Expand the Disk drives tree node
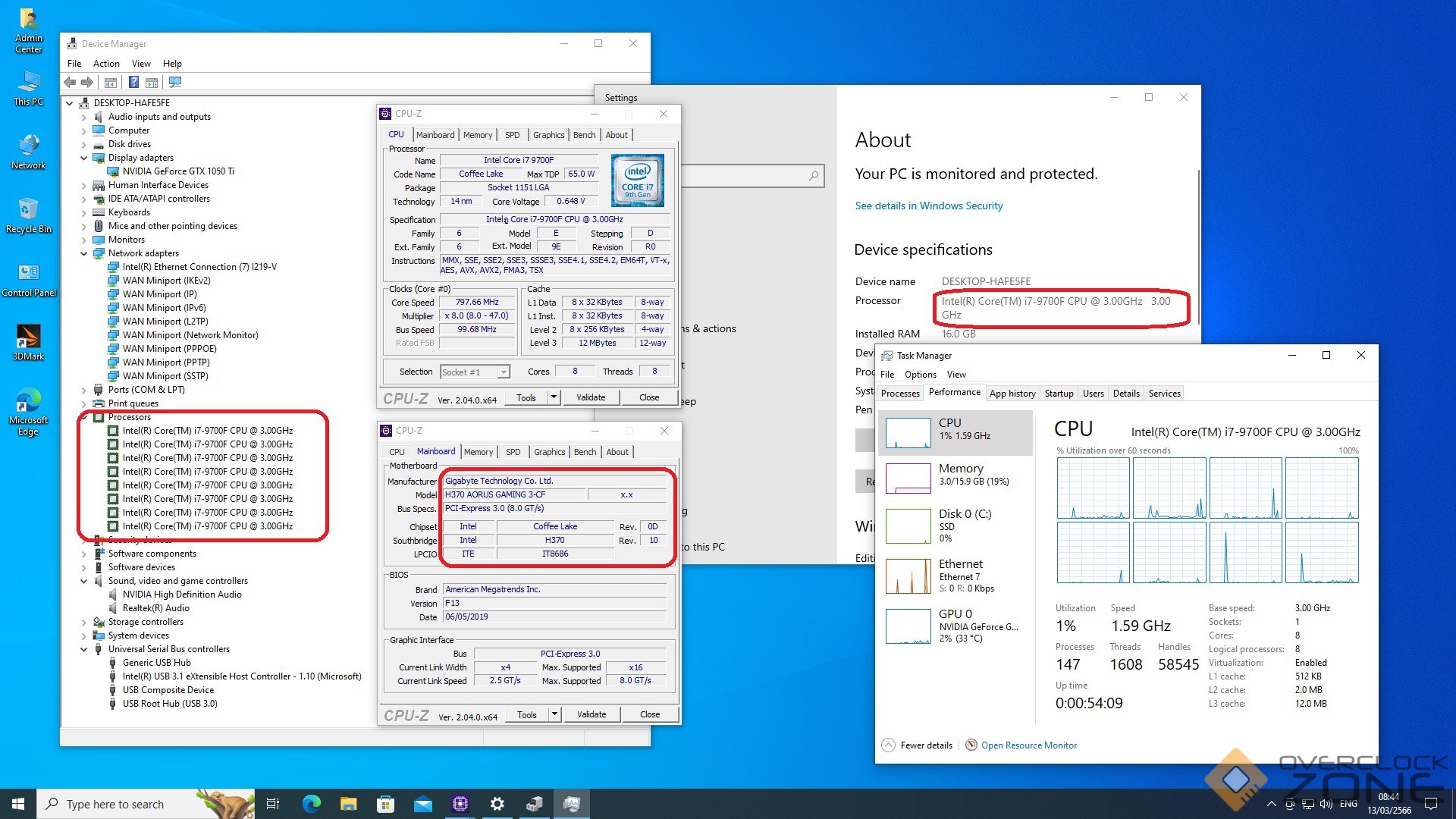The width and height of the screenshot is (1456, 819). tap(84, 144)
